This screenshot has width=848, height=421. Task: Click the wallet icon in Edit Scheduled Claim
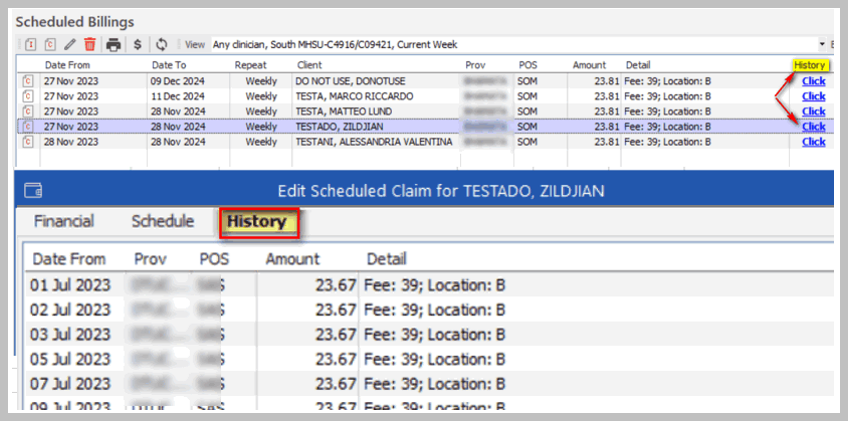pyautogui.click(x=32, y=190)
